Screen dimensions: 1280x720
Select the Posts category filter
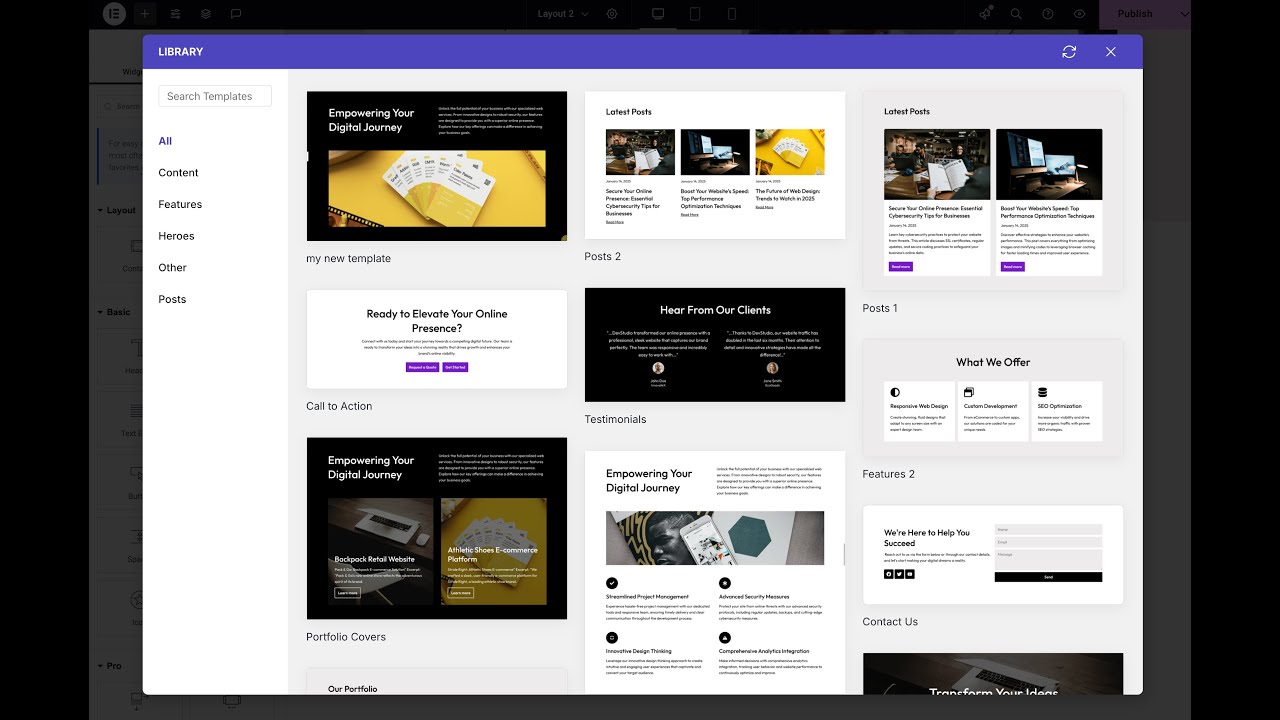click(172, 299)
